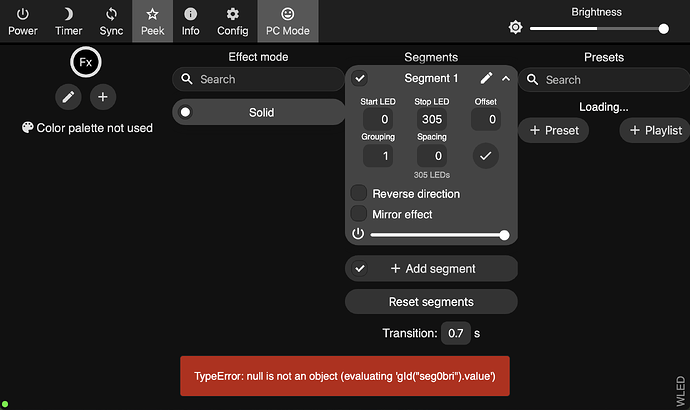The height and width of the screenshot is (410, 690).
Task: Apply segment settings with the round checkmark button
Action: pos(486,156)
